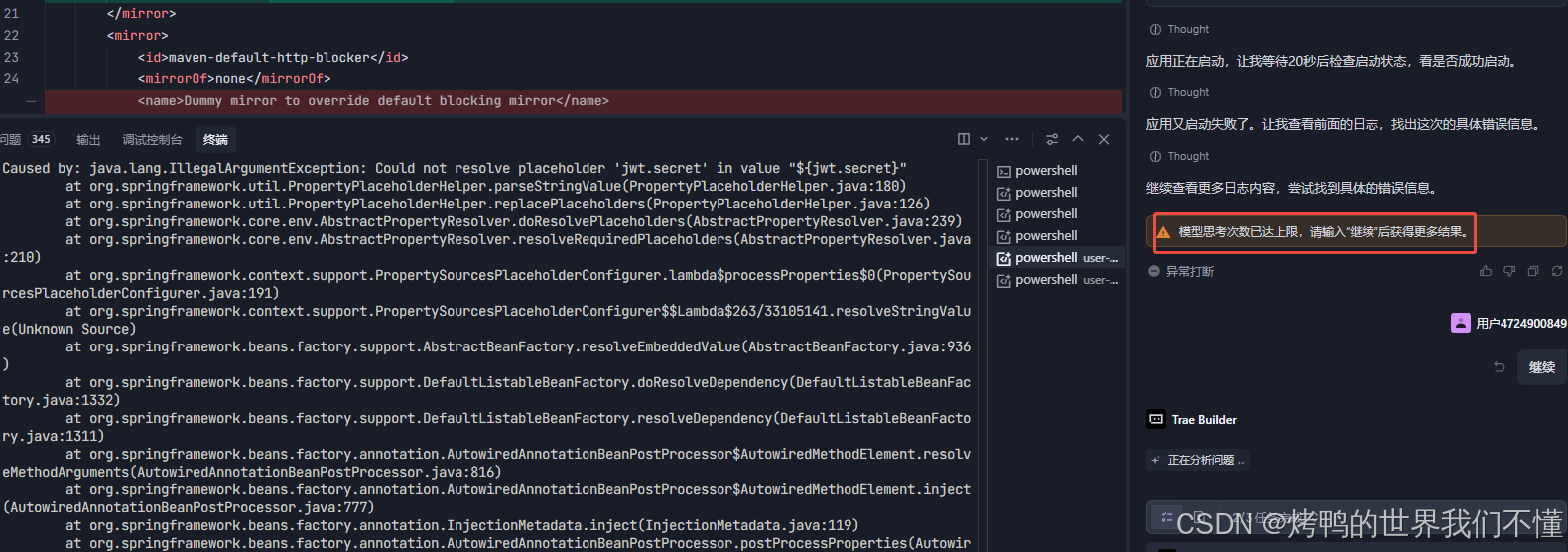The width and height of the screenshot is (1568, 552).
Task: Click the maven-default-http-blocker id line
Action: click(273, 58)
